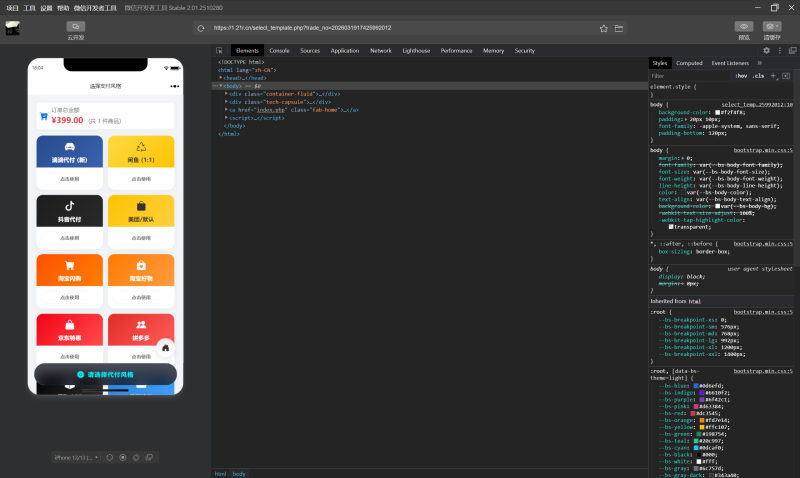Expand the margin shorthand triangle

(684, 158)
